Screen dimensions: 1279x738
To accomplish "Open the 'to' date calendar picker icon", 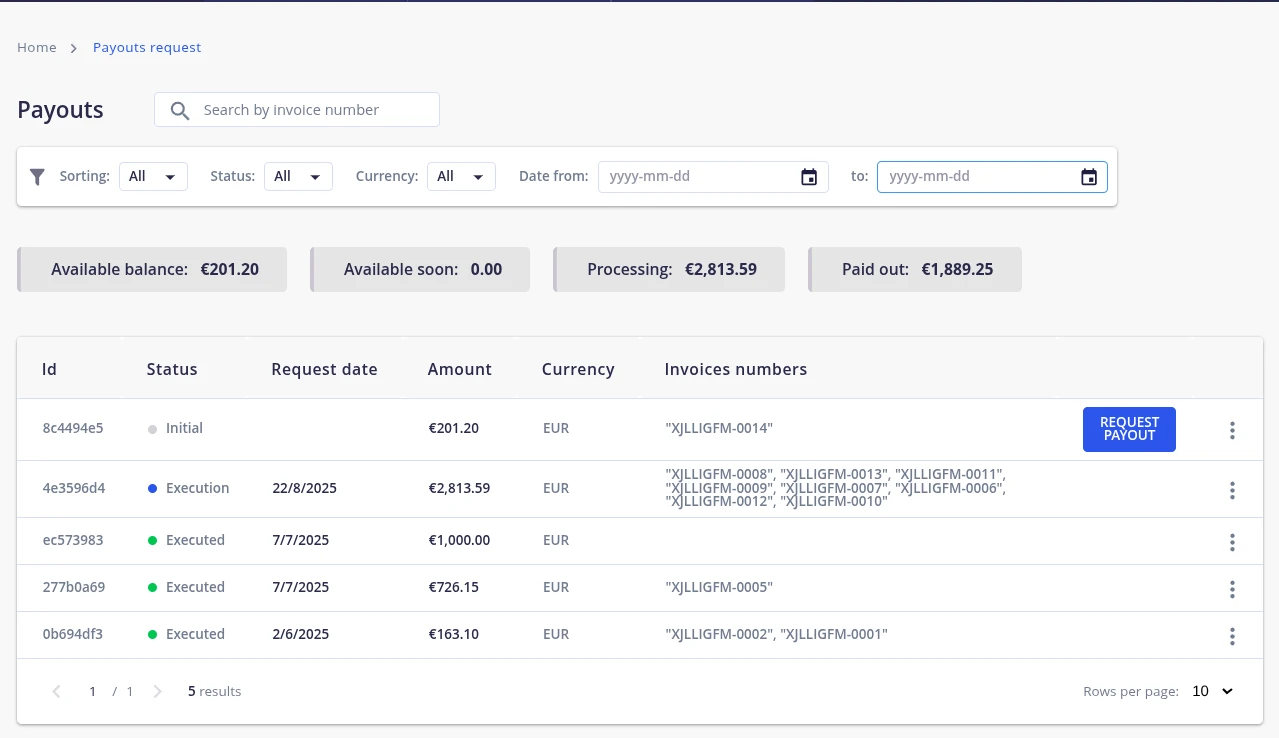I will tap(1089, 177).
